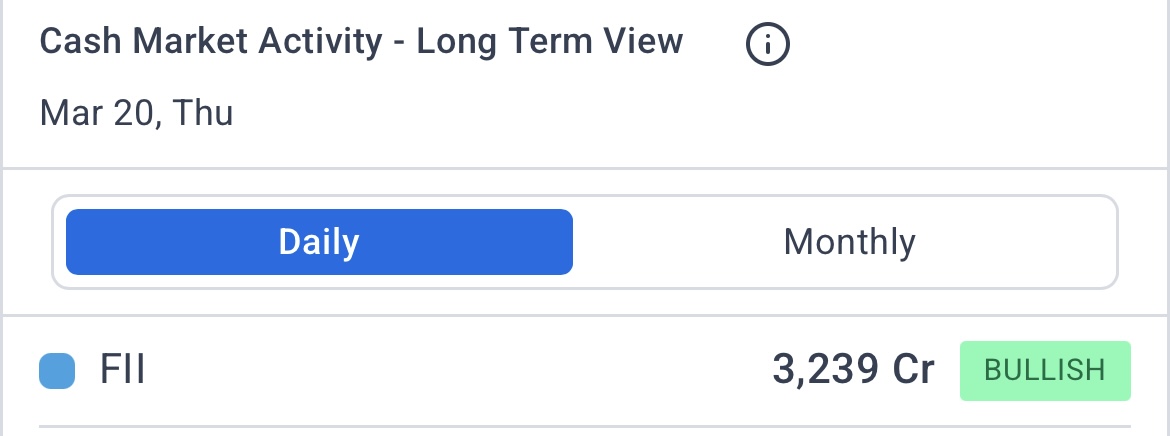Tap the BULLISH sentiment tag for FII

[x=1045, y=371]
